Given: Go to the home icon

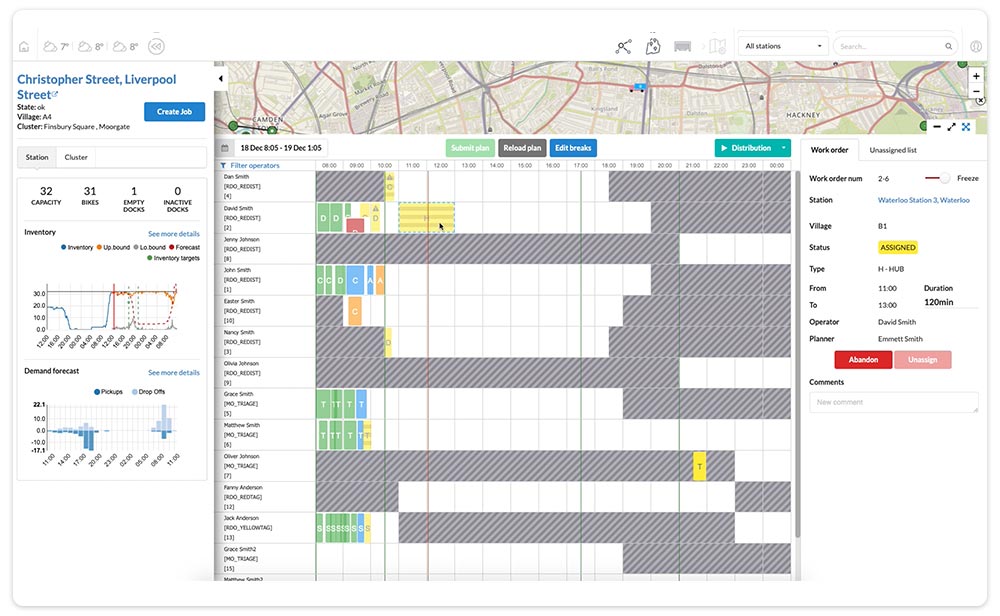Looking at the screenshot, I should [24, 47].
